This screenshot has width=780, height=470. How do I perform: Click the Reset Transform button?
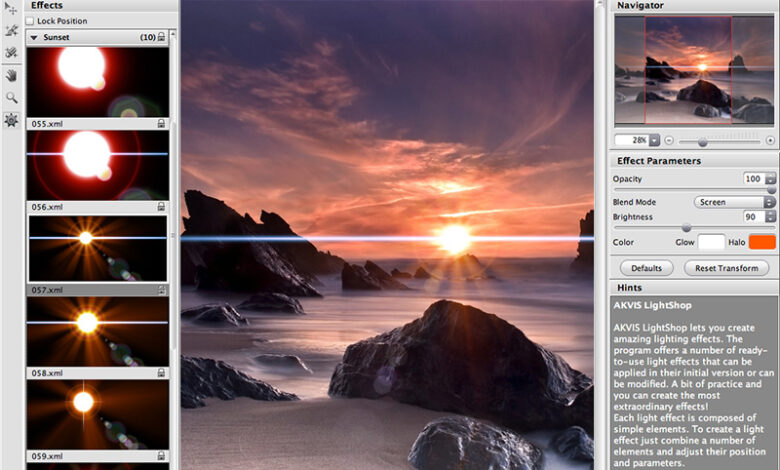coord(726,268)
